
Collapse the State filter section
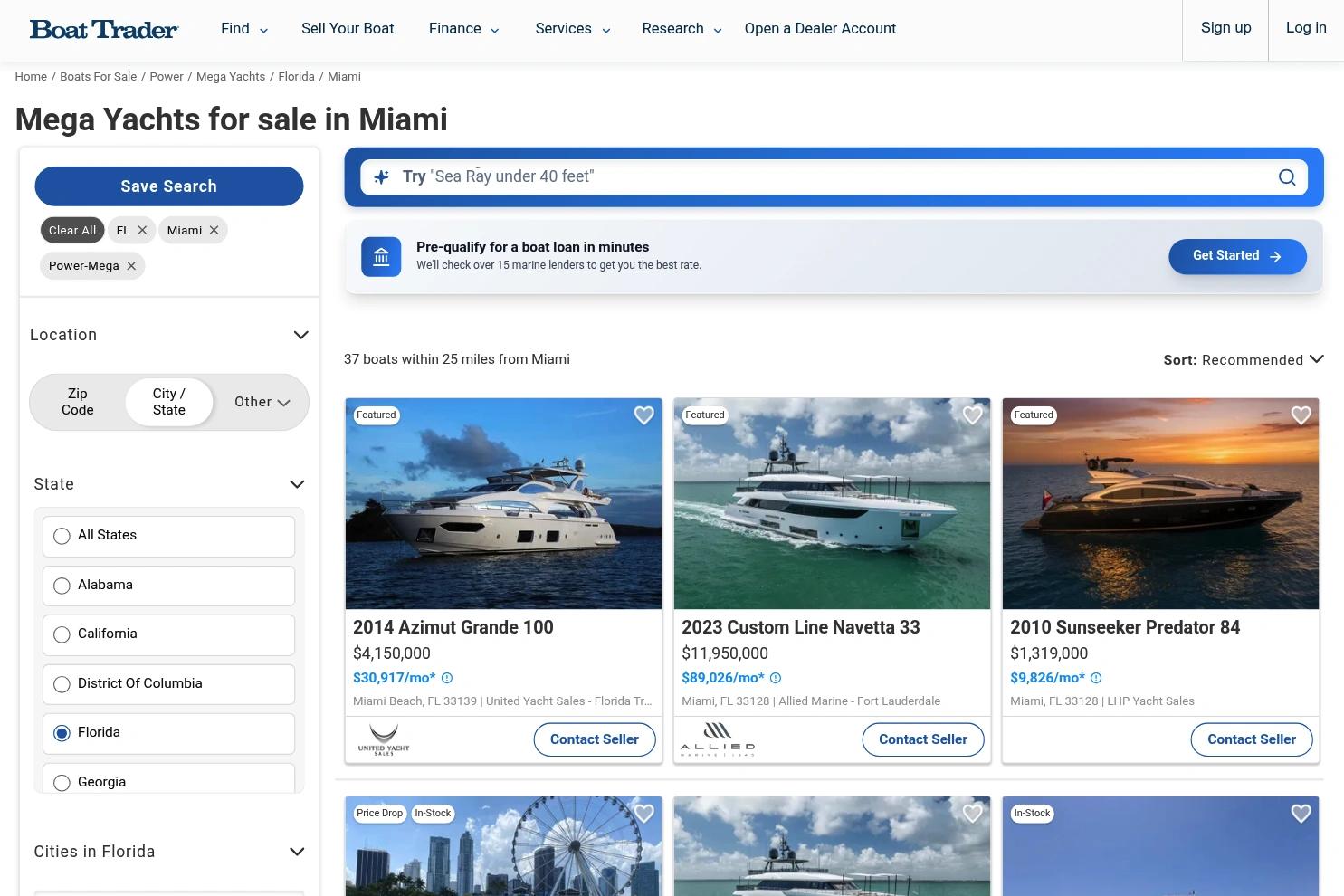tap(297, 484)
